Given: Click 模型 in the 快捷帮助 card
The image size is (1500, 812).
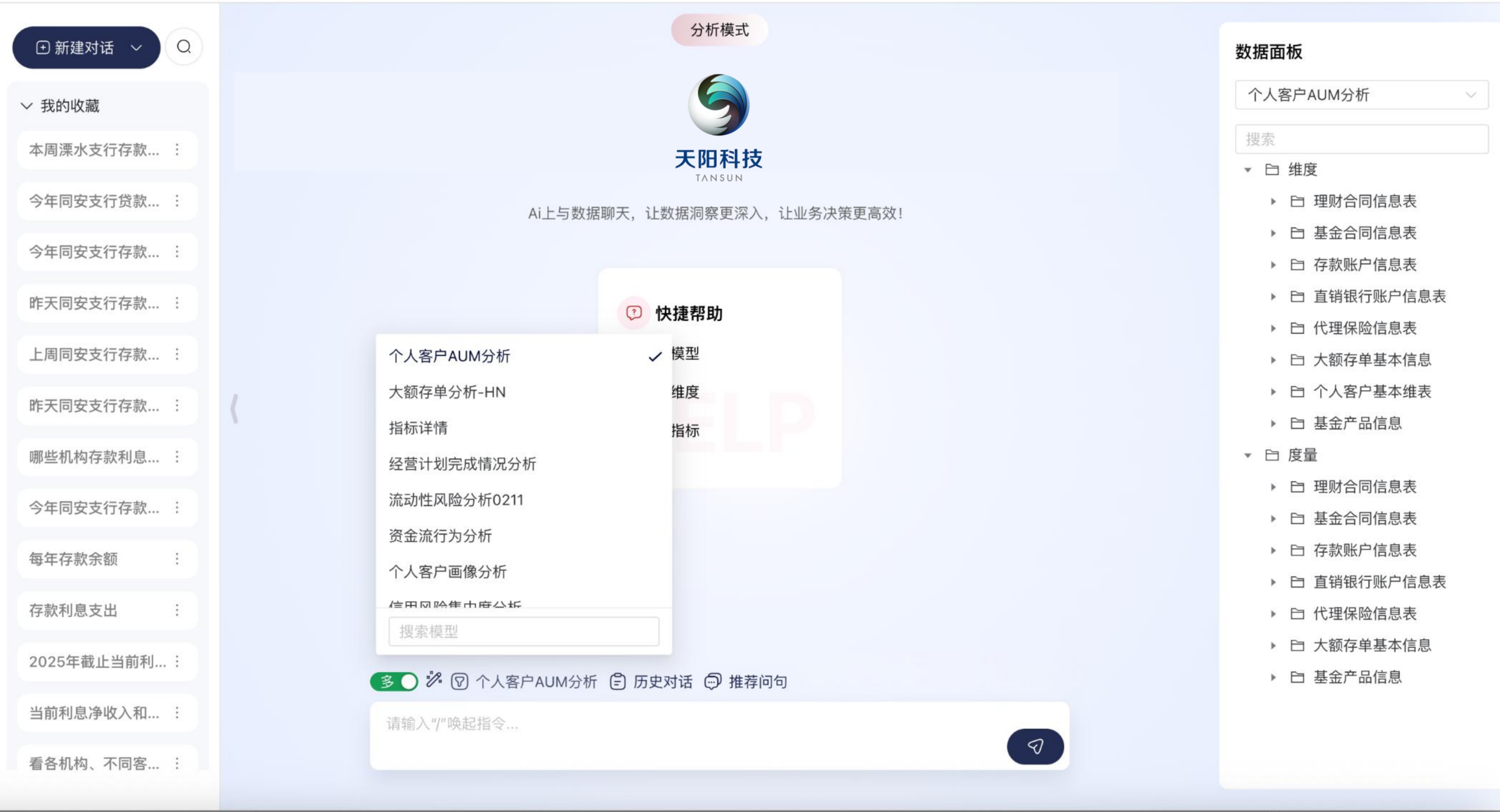Looking at the screenshot, I should (x=686, y=353).
